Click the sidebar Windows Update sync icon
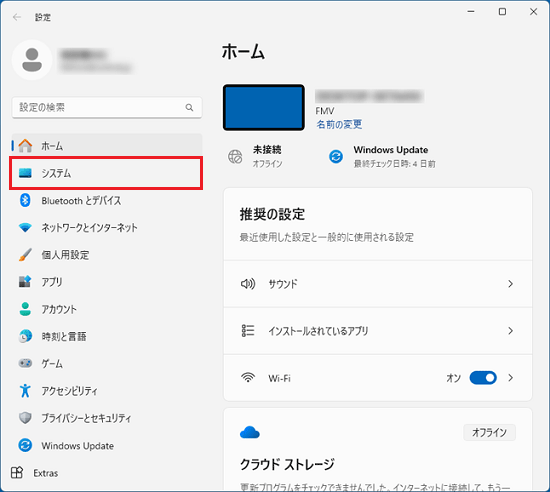The width and height of the screenshot is (550, 492). coord(25,445)
